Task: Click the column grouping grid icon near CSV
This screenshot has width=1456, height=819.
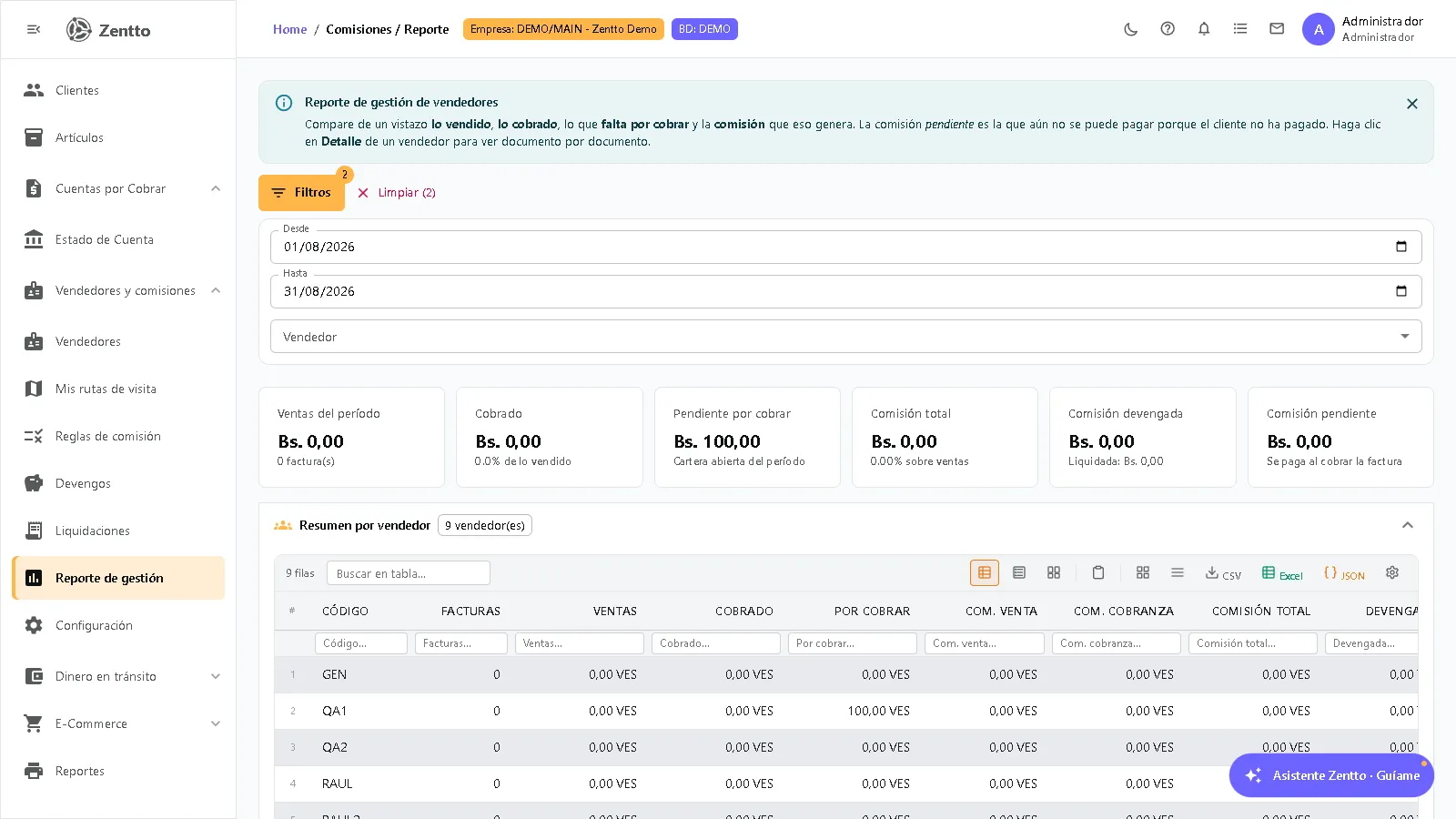Action: click(1143, 572)
